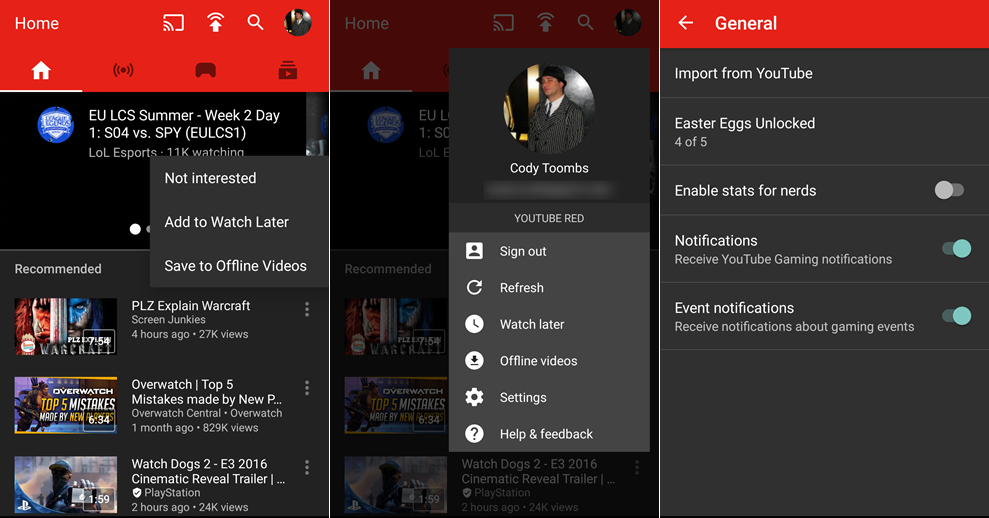Switch to the Games controller tab, left screen
989x518 pixels.
click(206, 70)
